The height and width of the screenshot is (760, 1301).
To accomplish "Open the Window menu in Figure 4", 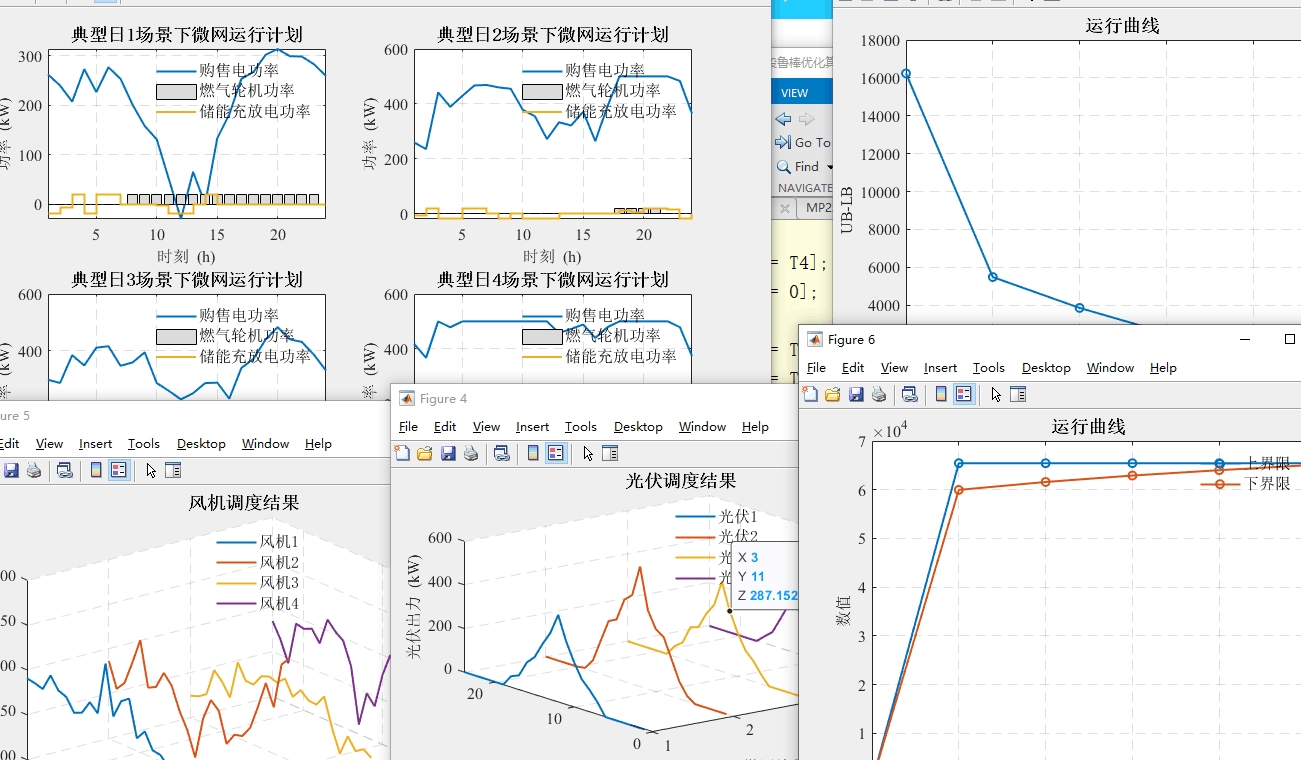I will tap(702, 427).
